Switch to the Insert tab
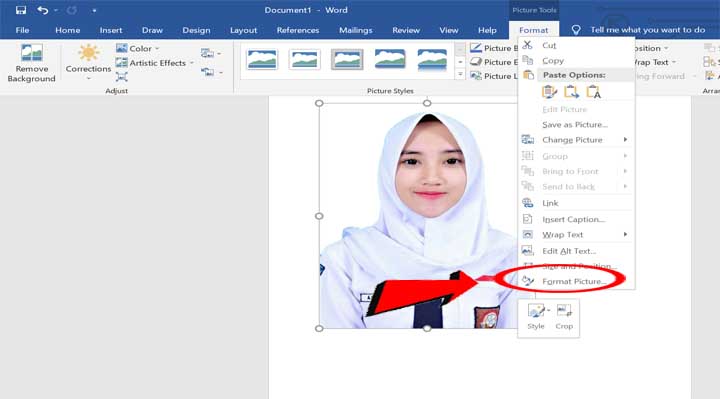720x399 pixels. tap(111, 30)
